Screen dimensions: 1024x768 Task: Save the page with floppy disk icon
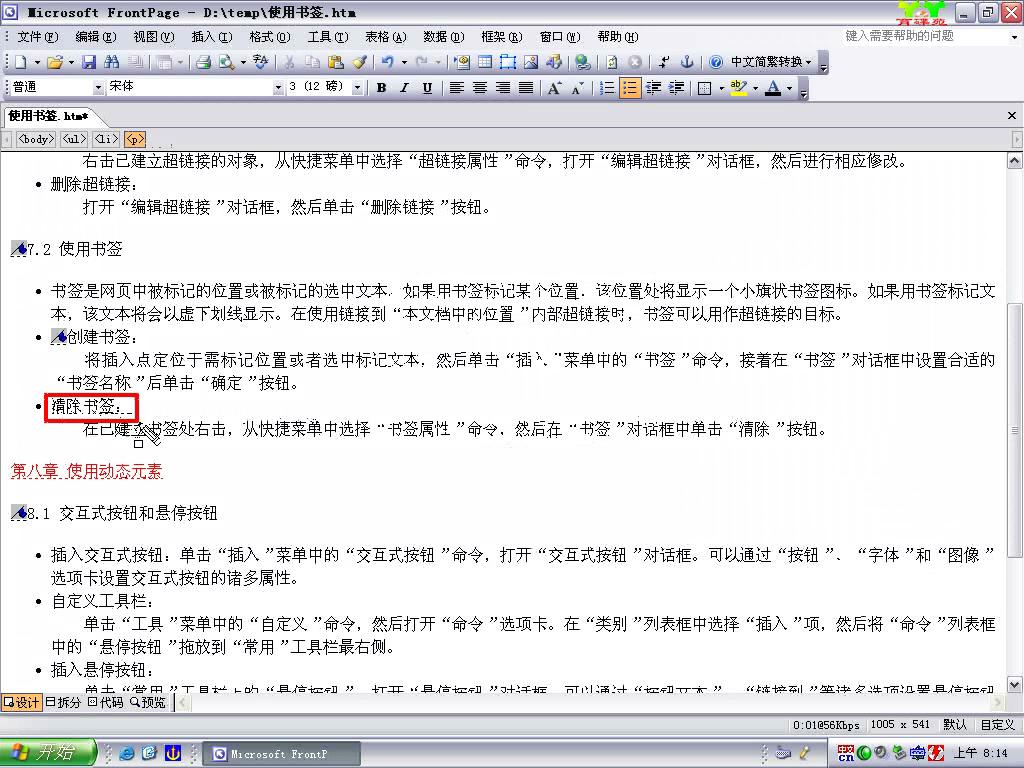tap(89, 62)
